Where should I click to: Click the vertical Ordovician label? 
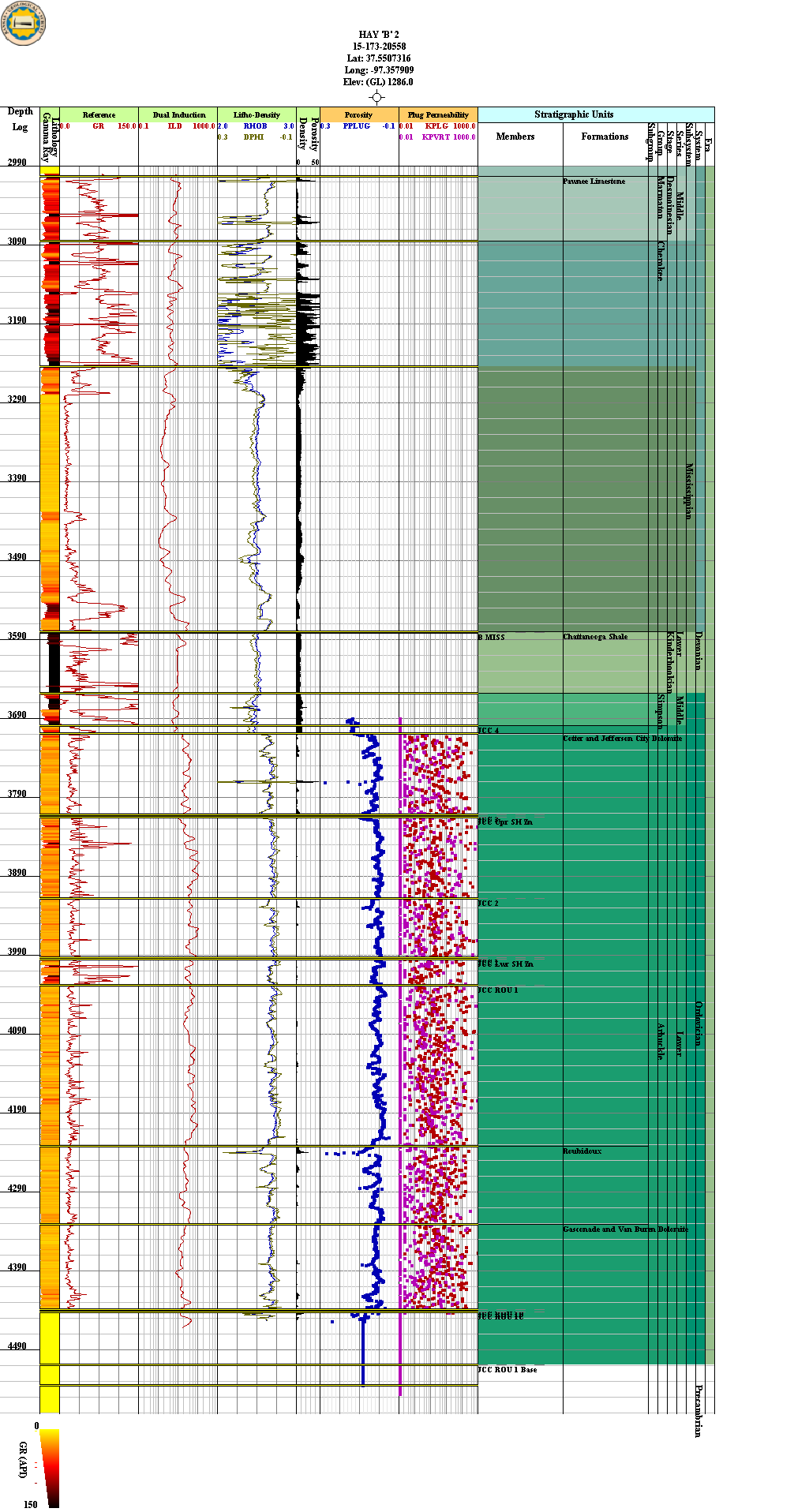pos(699,1024)
